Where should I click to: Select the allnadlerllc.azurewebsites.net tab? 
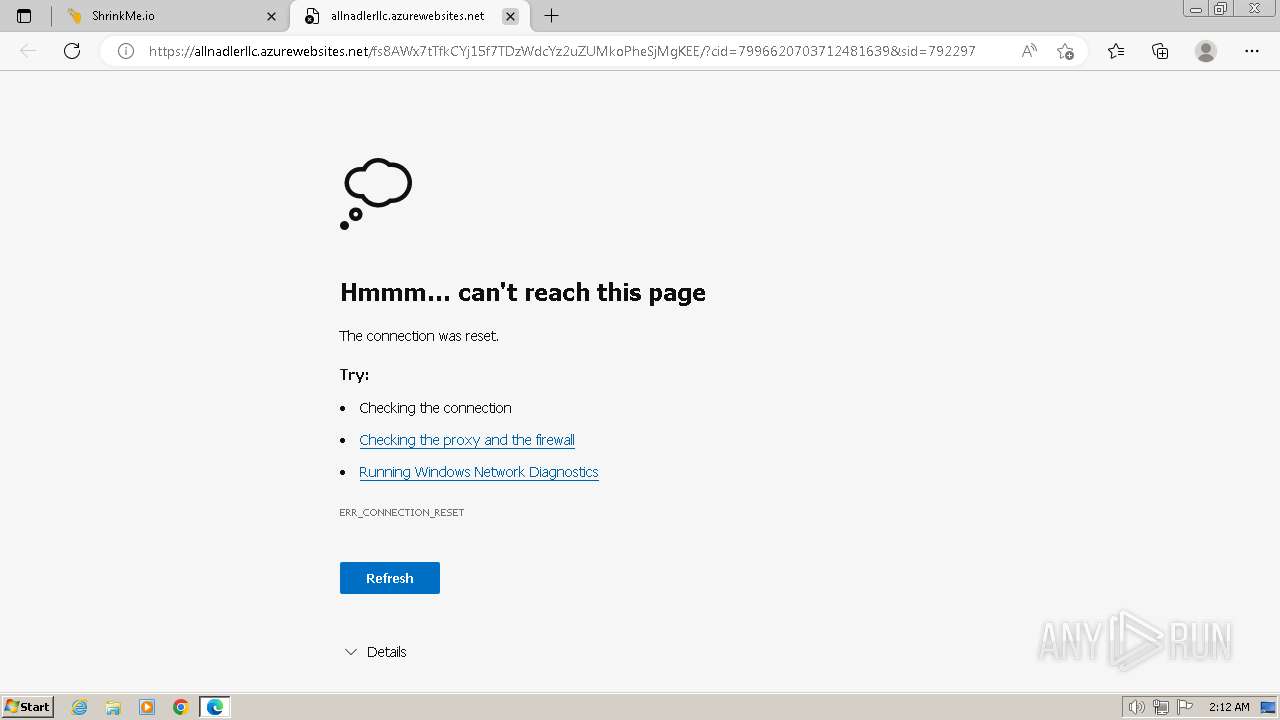click(x=408, y=16)
